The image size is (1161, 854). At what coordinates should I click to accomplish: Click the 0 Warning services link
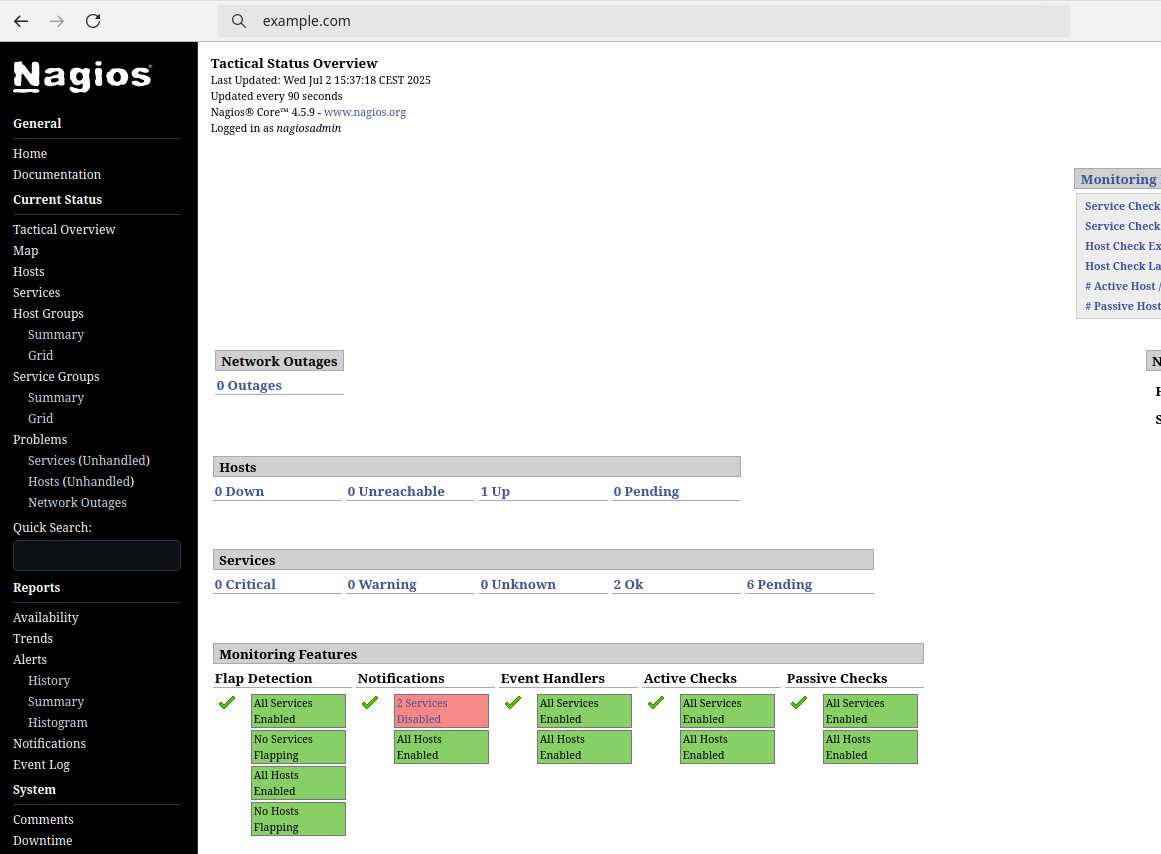pos(382,584)
